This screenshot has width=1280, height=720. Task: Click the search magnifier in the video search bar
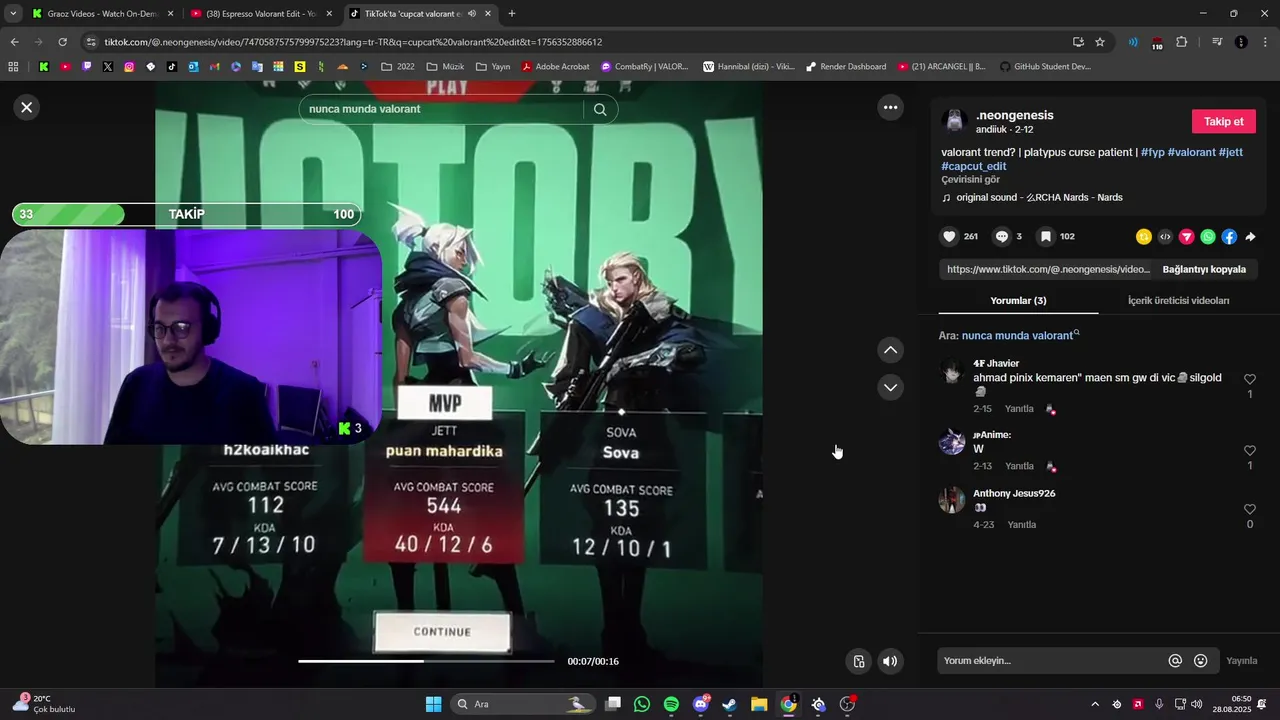(600, 110)
